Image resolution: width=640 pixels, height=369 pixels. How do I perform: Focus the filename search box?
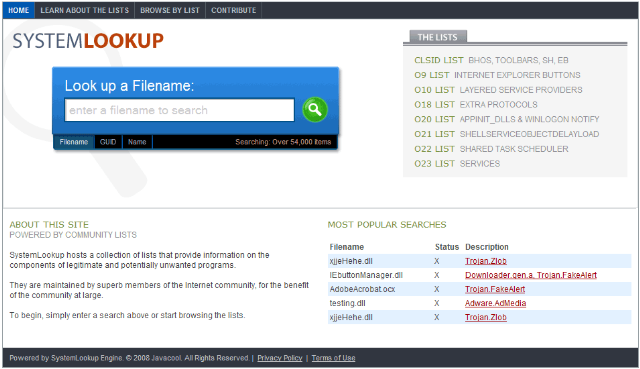point(179,110)
